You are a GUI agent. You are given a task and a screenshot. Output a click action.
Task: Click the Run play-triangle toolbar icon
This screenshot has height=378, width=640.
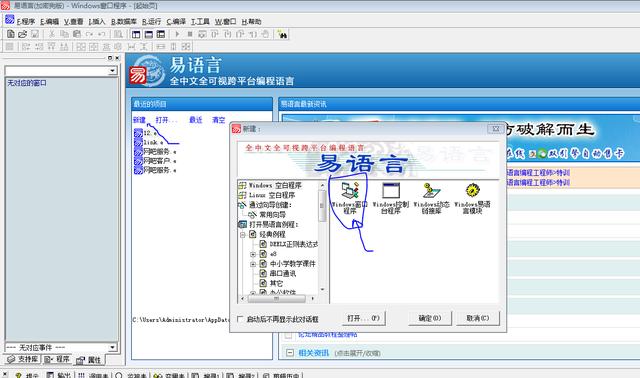[x=177, y=34]
